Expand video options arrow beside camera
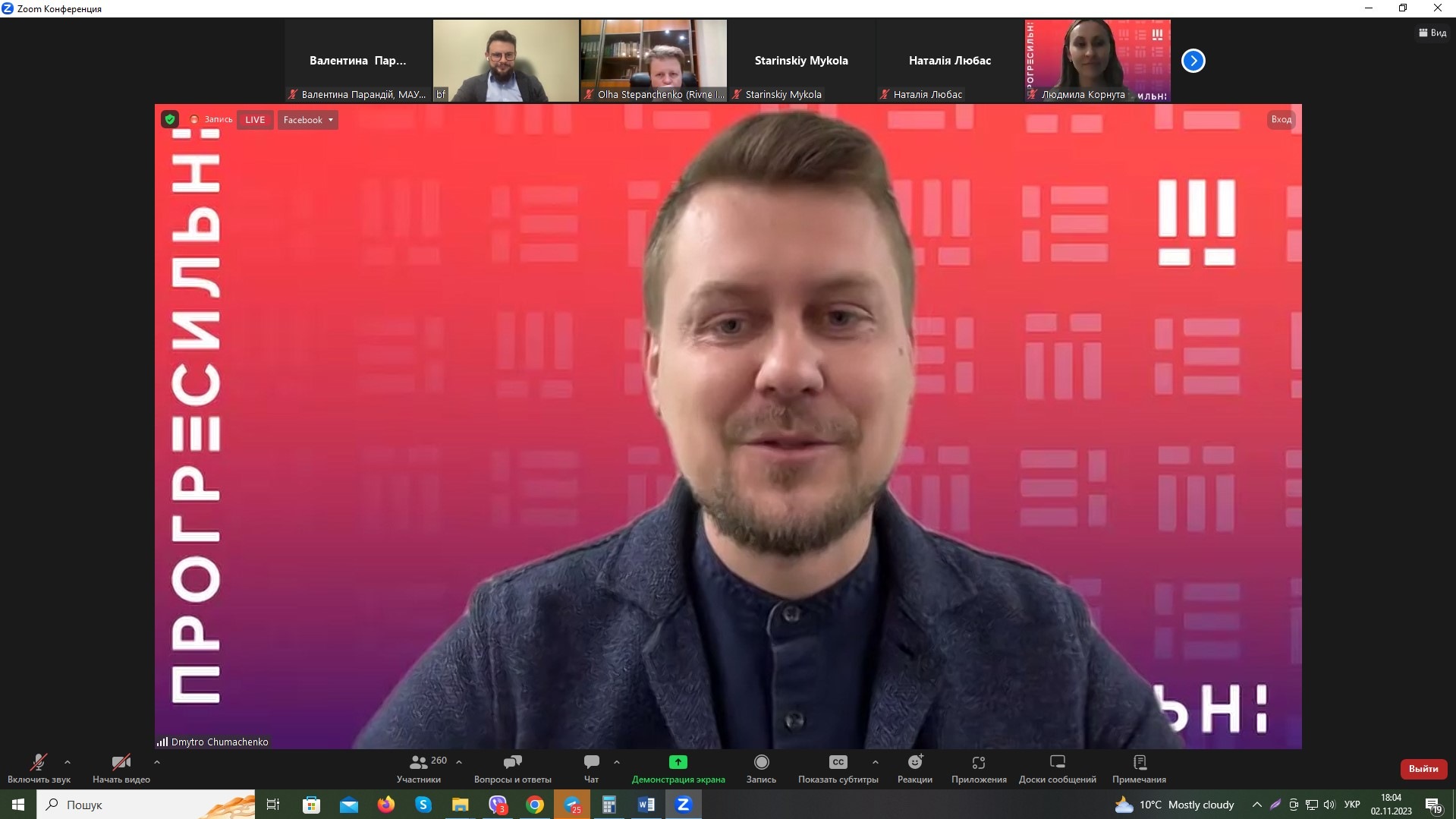Image resolution: width=1456 pixels, height=819 pixels. tap(157, 761)
